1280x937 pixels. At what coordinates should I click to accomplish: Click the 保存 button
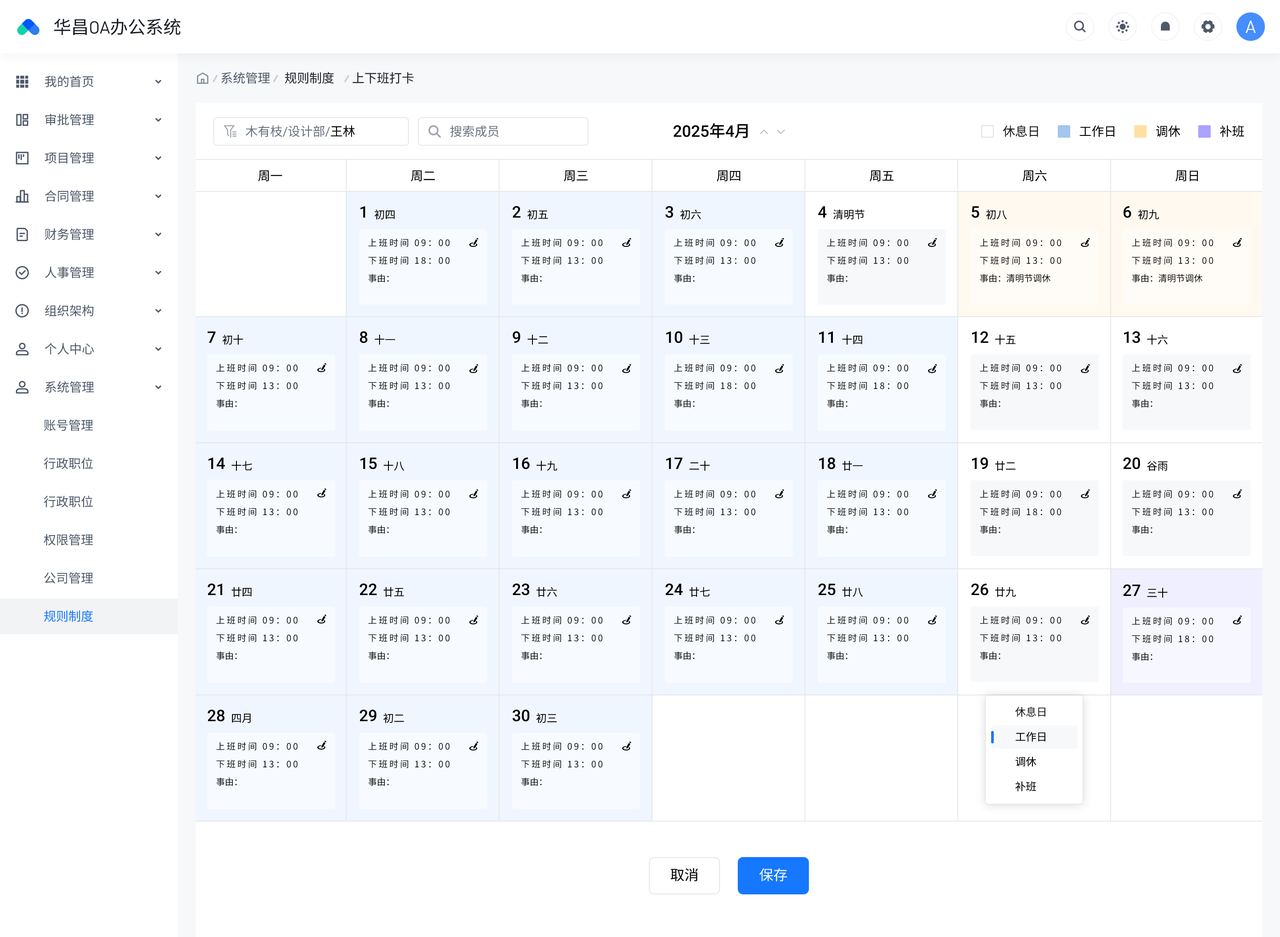click(x=773, y=875)
